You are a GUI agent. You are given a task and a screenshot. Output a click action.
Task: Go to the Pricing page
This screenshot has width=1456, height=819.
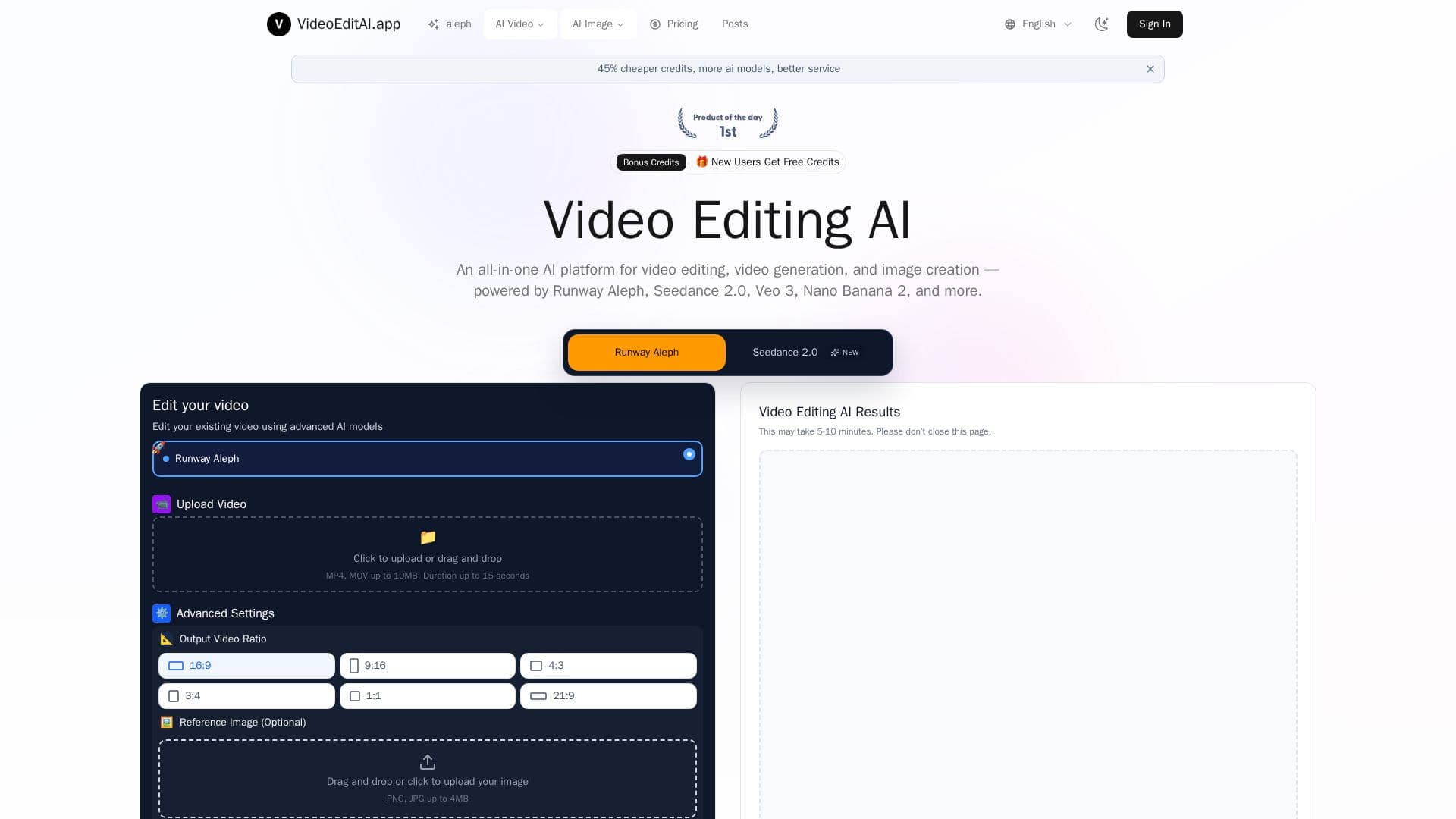coord(674,24)
